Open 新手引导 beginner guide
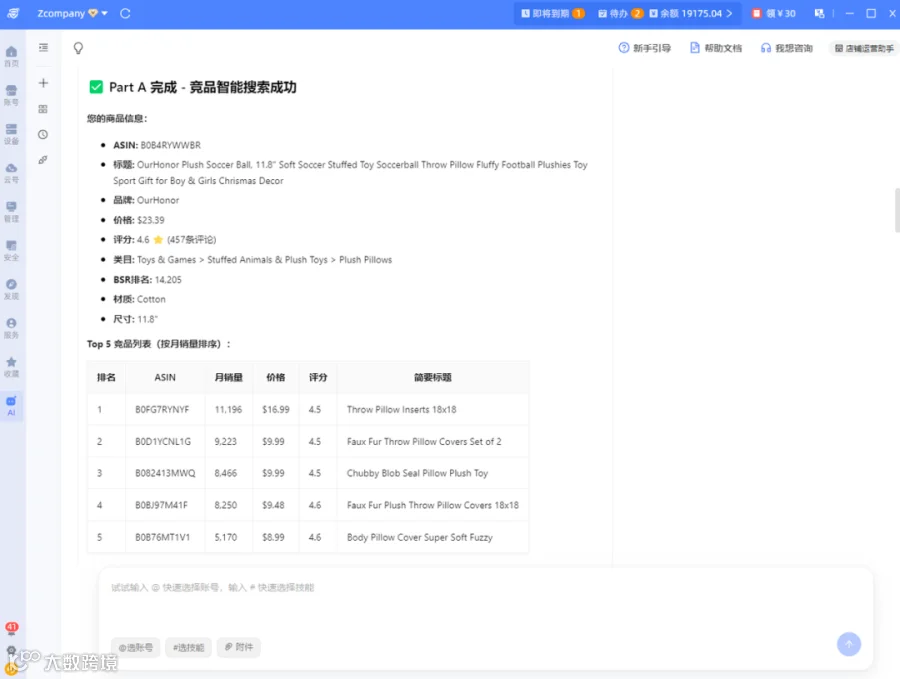The width and height of the screenshot is (900, 679). 645,48
